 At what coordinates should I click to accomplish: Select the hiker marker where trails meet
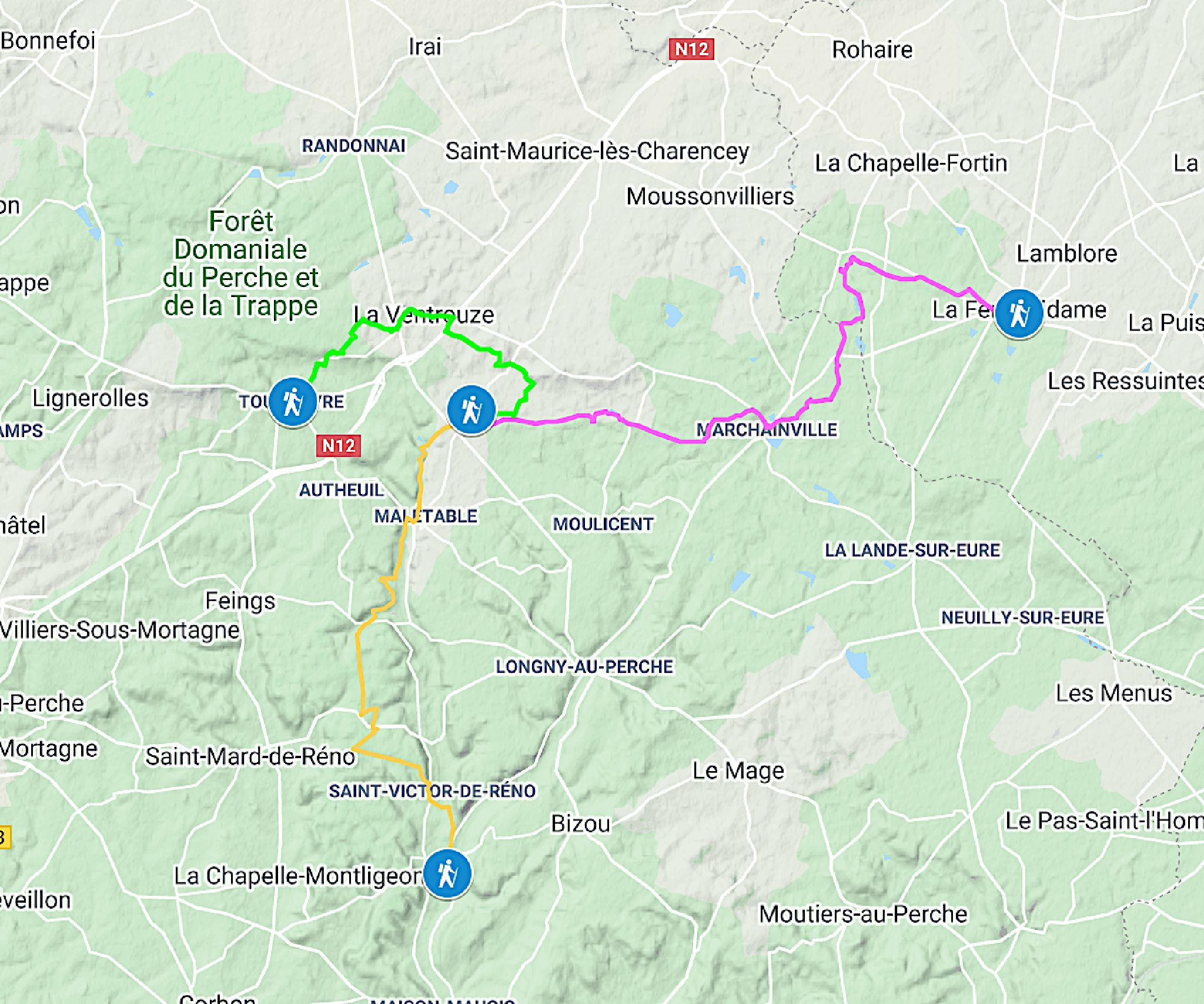471,410
